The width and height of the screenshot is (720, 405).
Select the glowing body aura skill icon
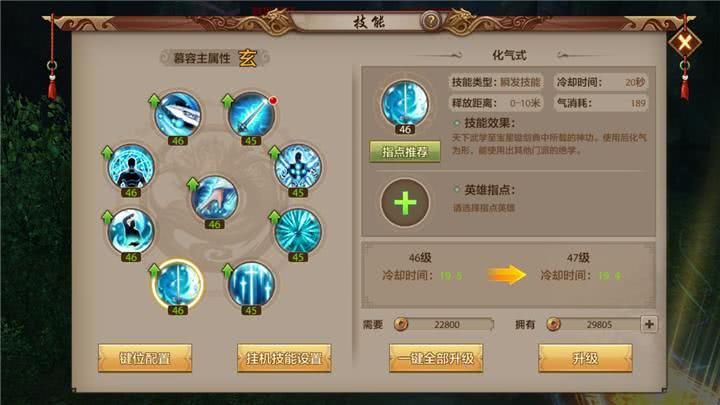point(298,167)
